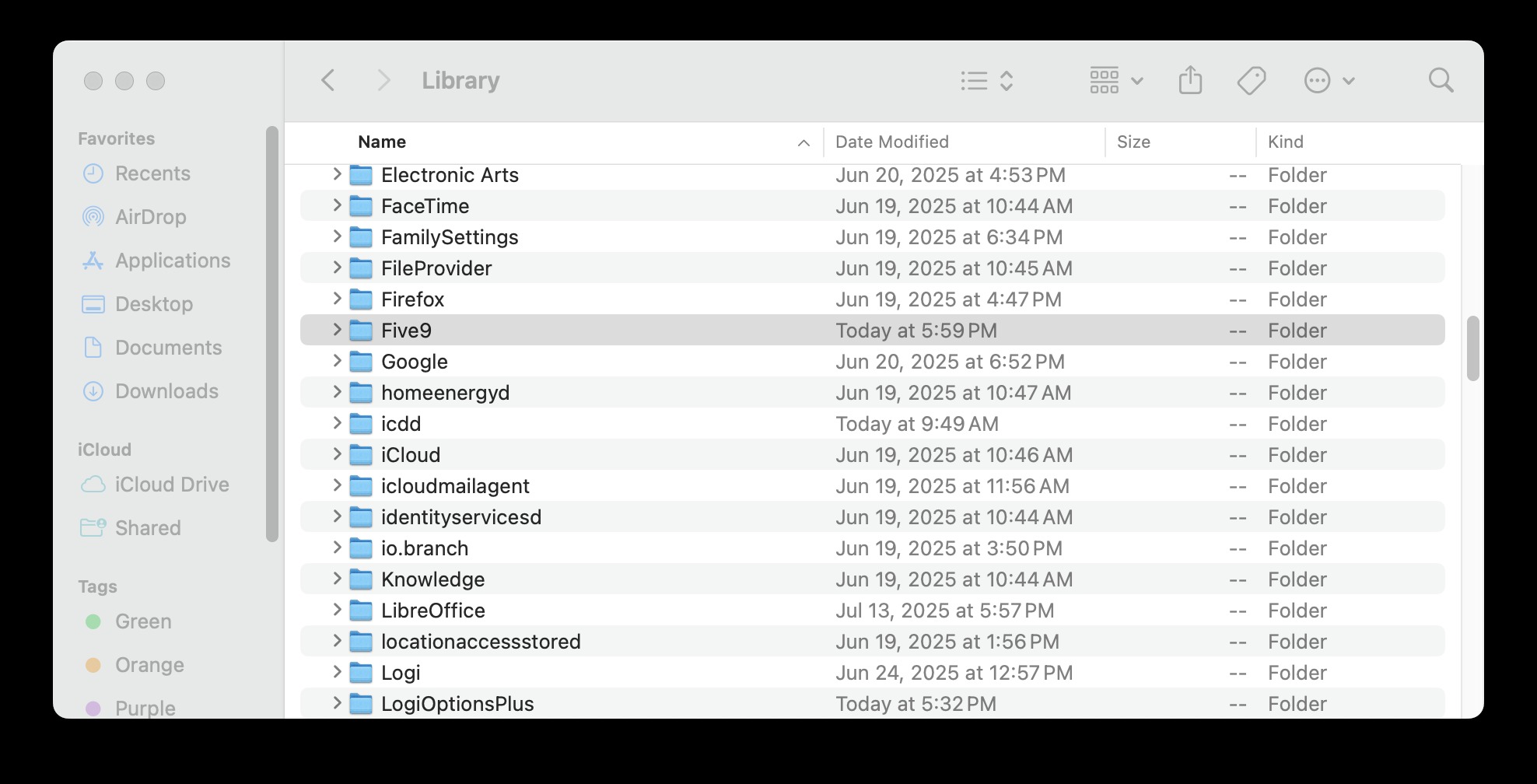This screenshot has width=1537, height=784.
Task: Click the Edit Tags icon
Action: (1252, 80)
